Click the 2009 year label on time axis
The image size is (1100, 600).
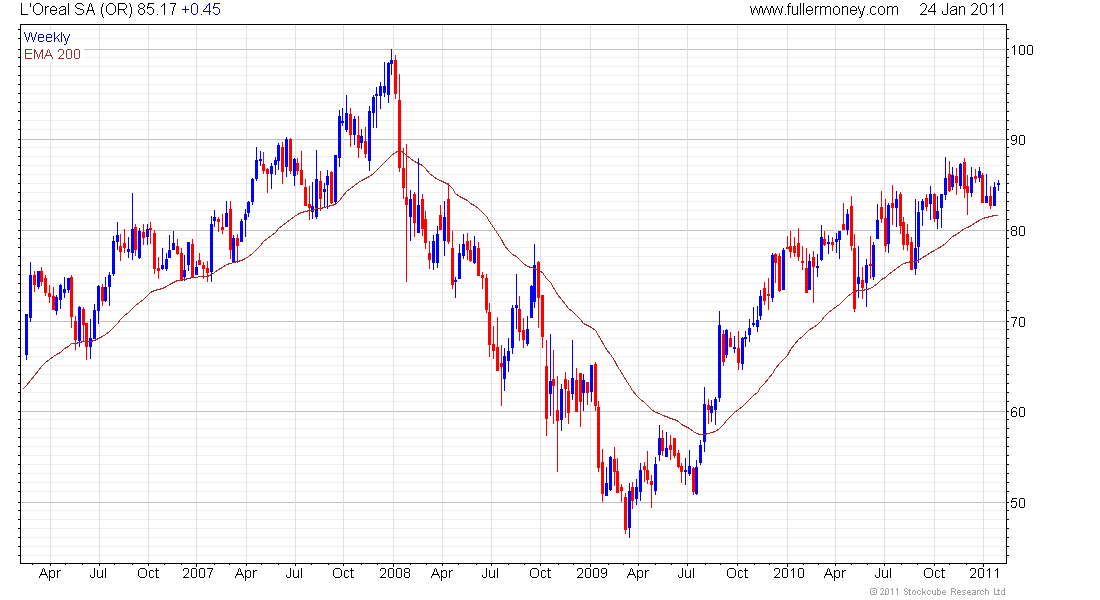point(591,573)
